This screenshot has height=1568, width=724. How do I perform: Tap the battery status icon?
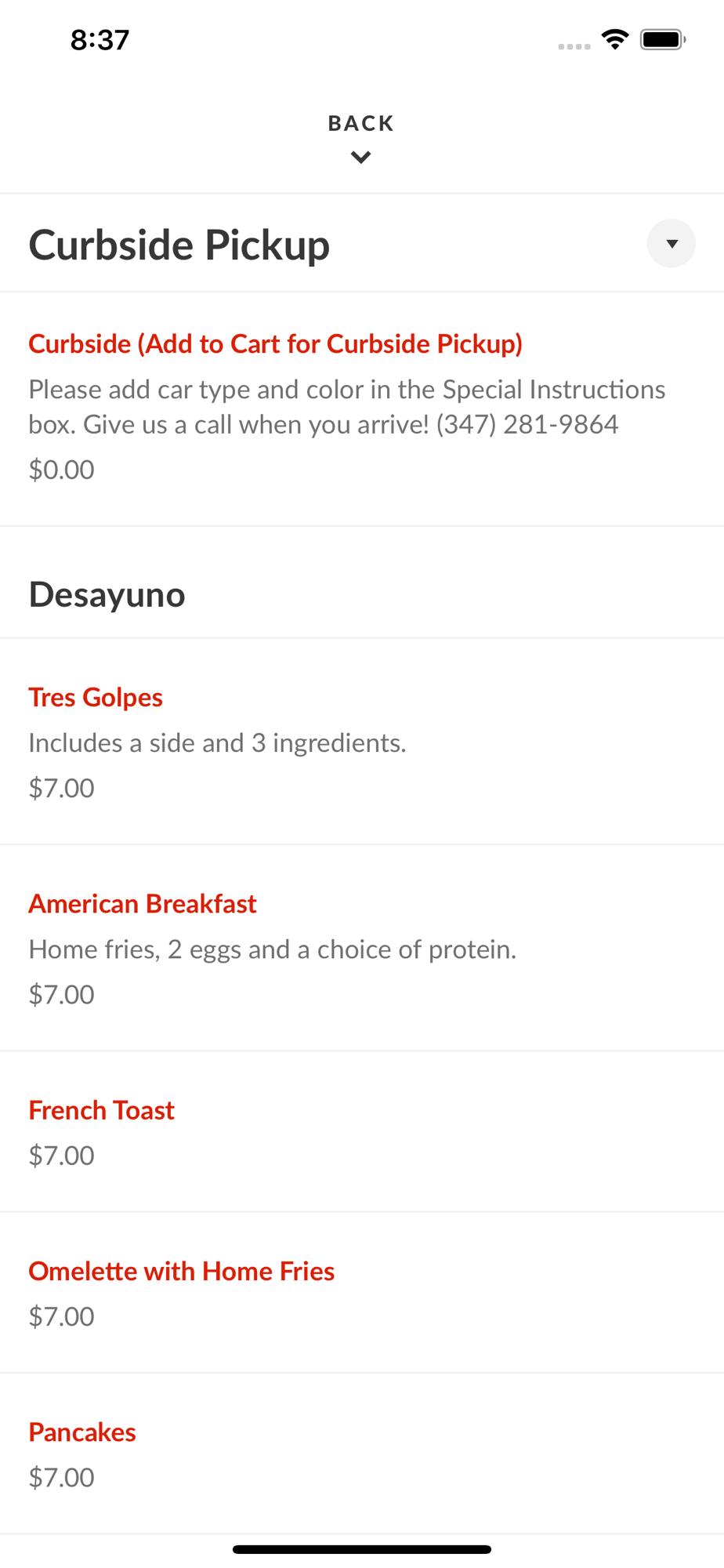pyautogui.click(x=663, y=39)
